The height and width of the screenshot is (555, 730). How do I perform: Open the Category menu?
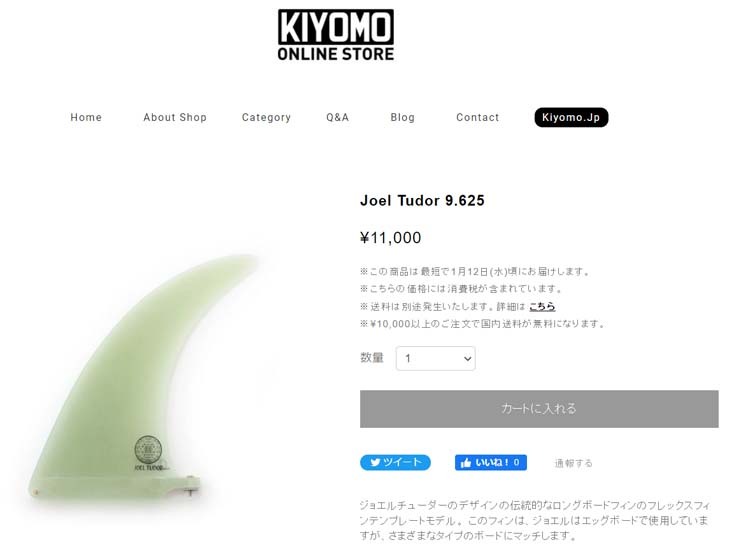(266, 117)
